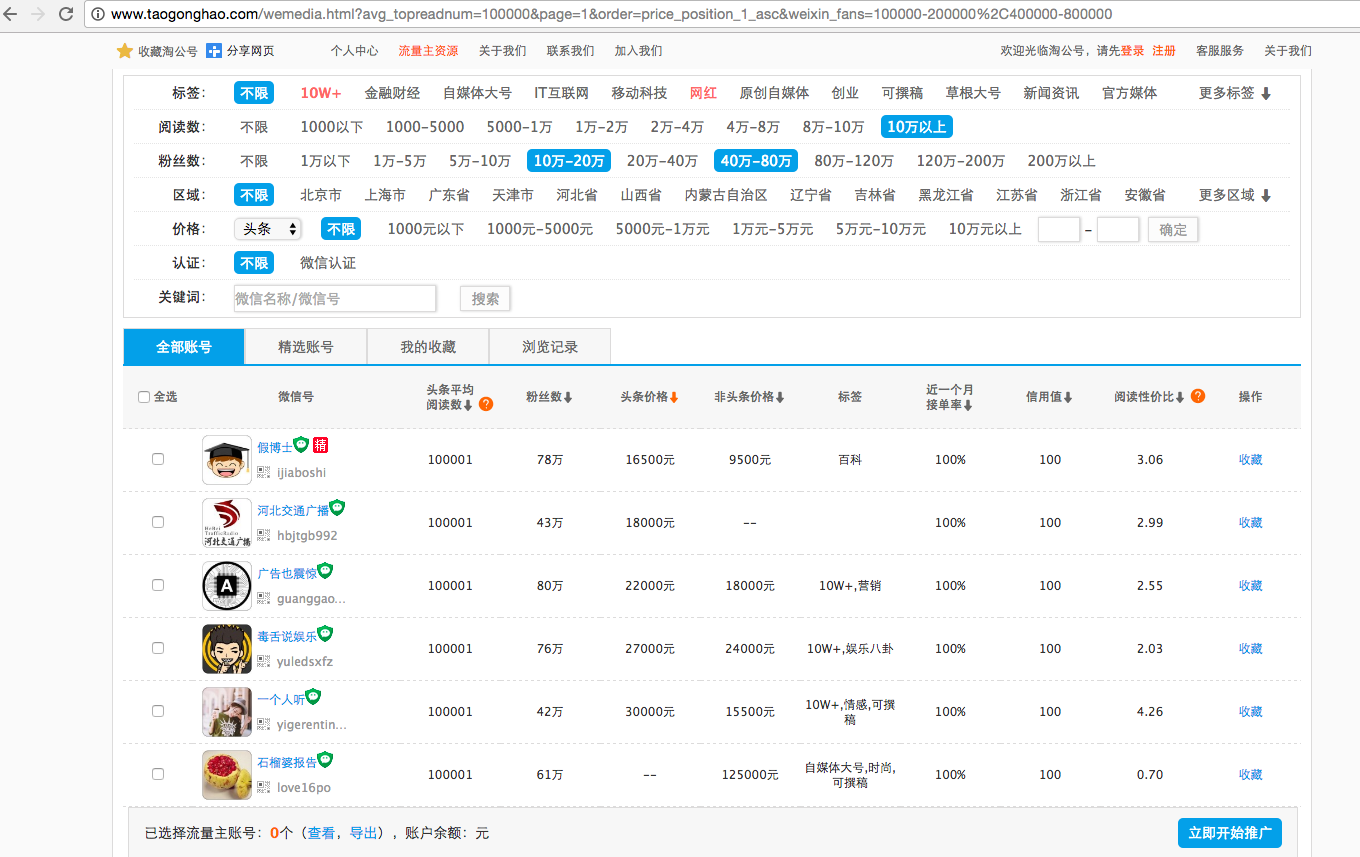The height and width of the screenshot is (857, 1360).
Task: Click the 微信名称/微信号 keyword search field
Action: click(x=335, y=298)
